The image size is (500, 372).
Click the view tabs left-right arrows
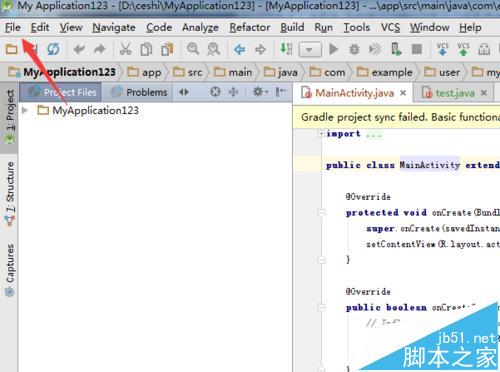[184, 92]
